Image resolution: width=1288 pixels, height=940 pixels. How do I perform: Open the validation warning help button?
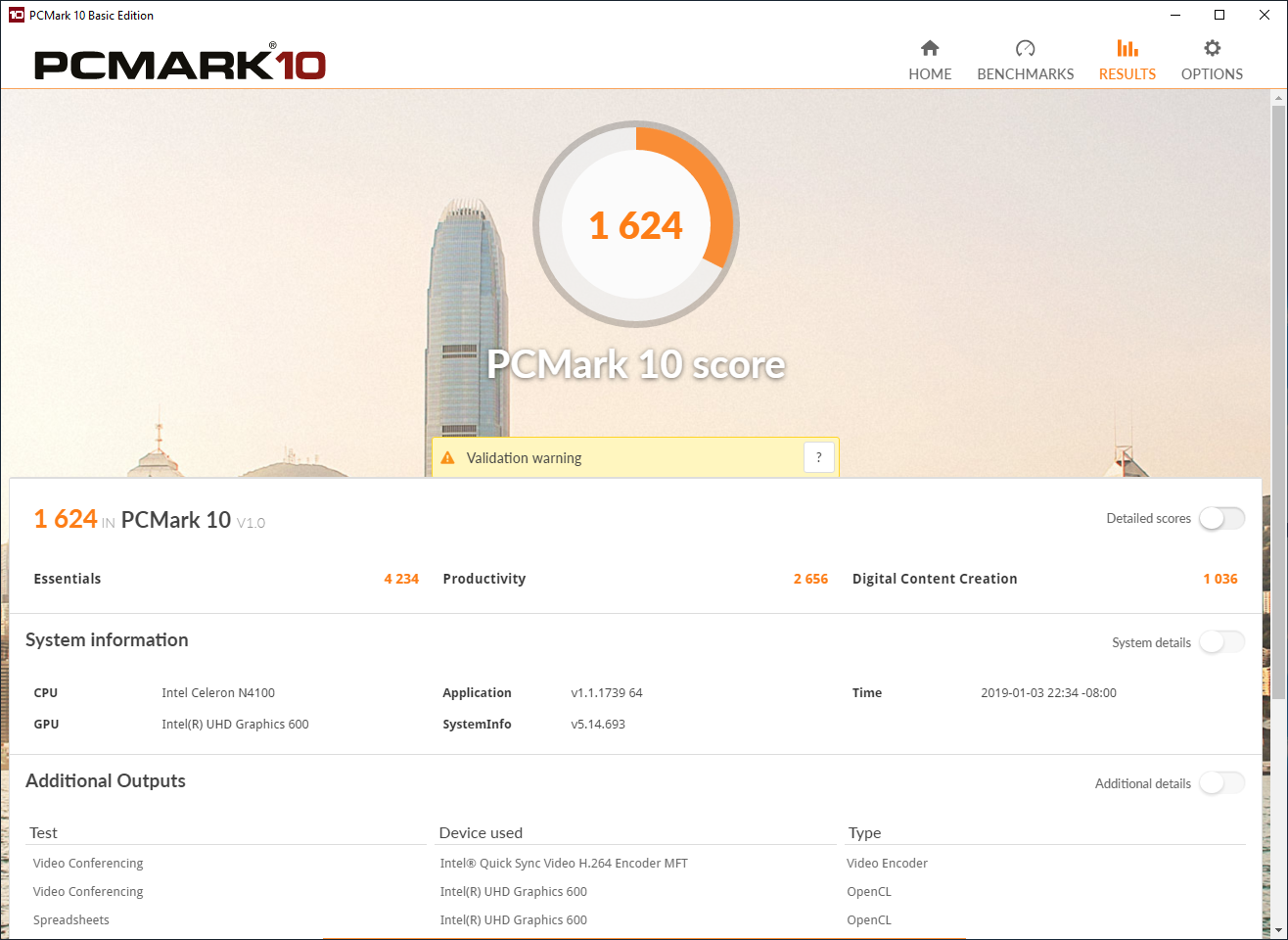coord(819,457)
